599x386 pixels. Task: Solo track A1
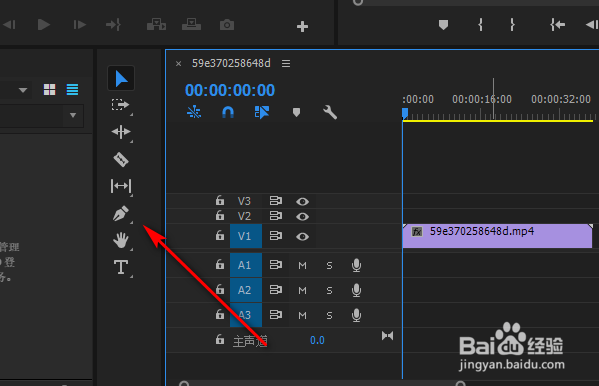point(329,265)
